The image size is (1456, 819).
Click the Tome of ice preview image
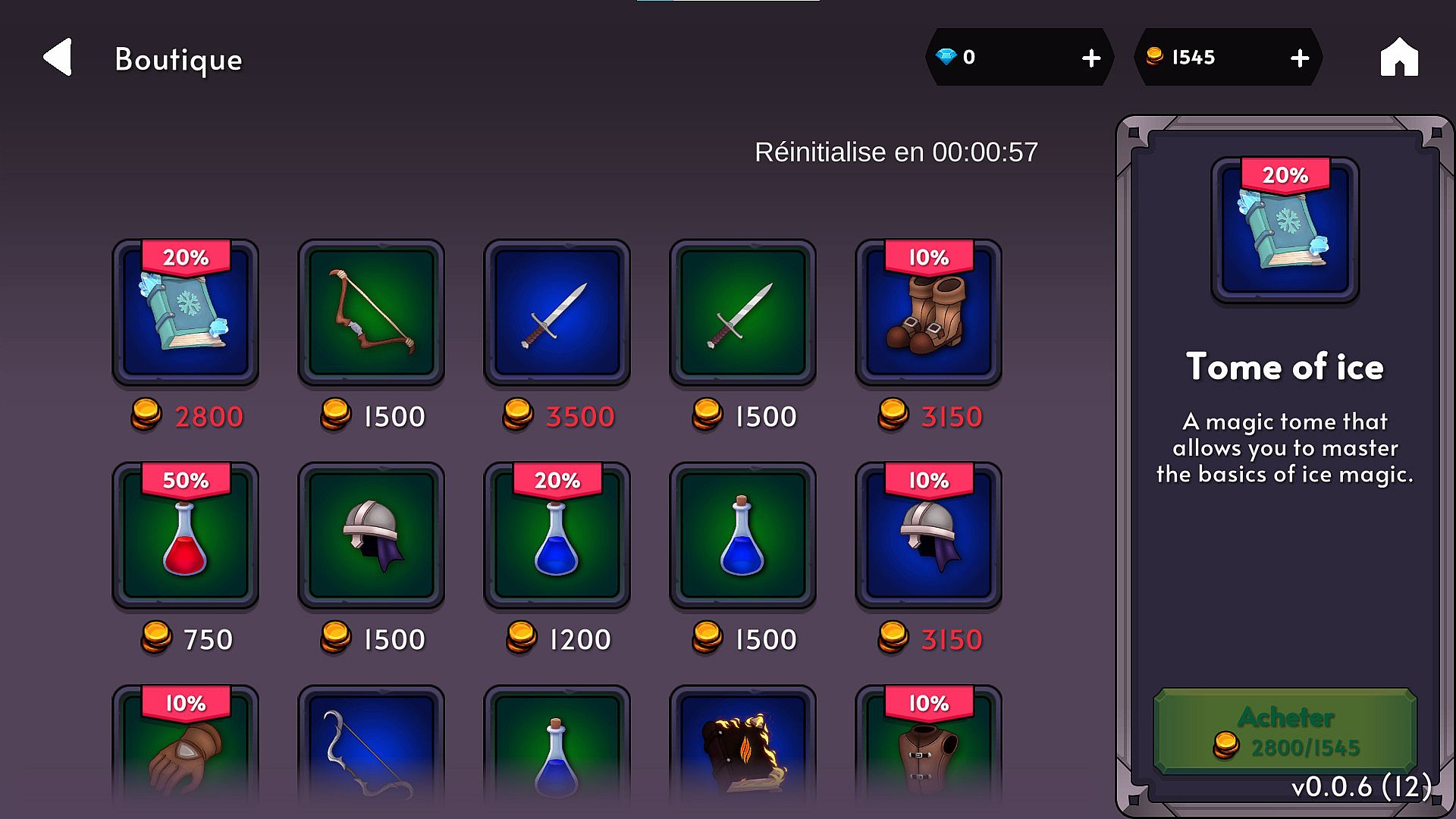[1285, 231]
